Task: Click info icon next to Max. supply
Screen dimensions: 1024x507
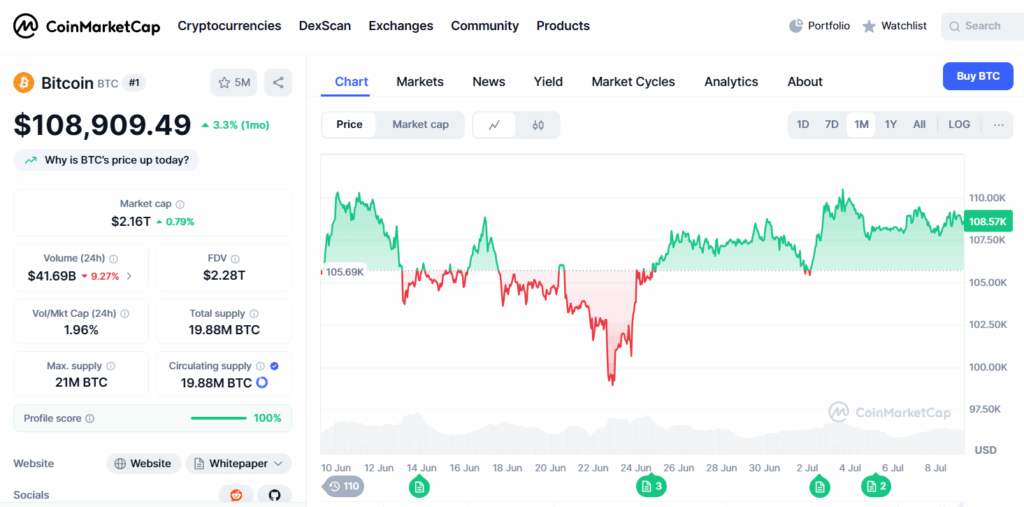Action: (110, 366)
